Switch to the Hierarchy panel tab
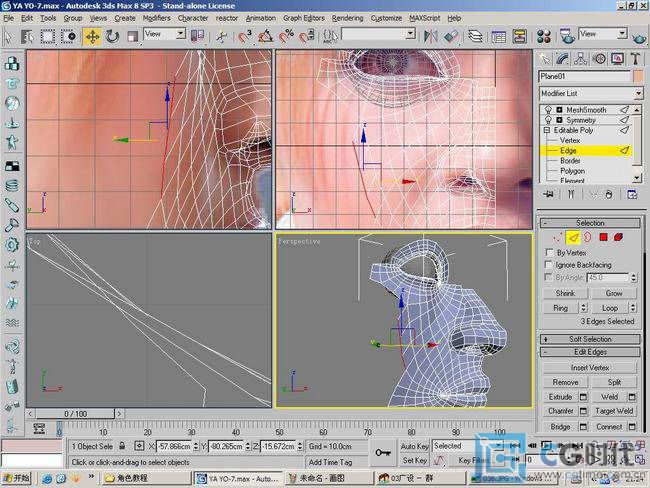This screenshot has height=488, width=650. tap(581, 59)
